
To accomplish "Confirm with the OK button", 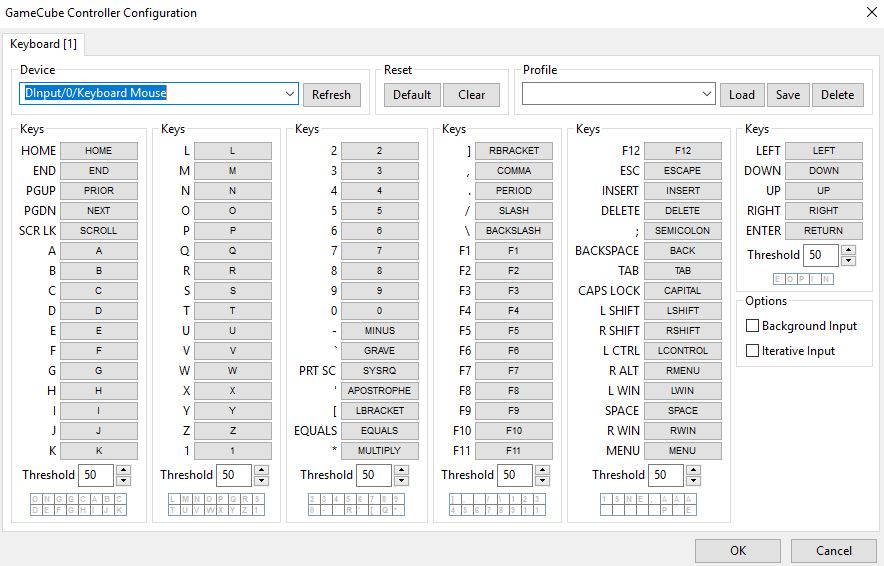I will click(738, 551).
